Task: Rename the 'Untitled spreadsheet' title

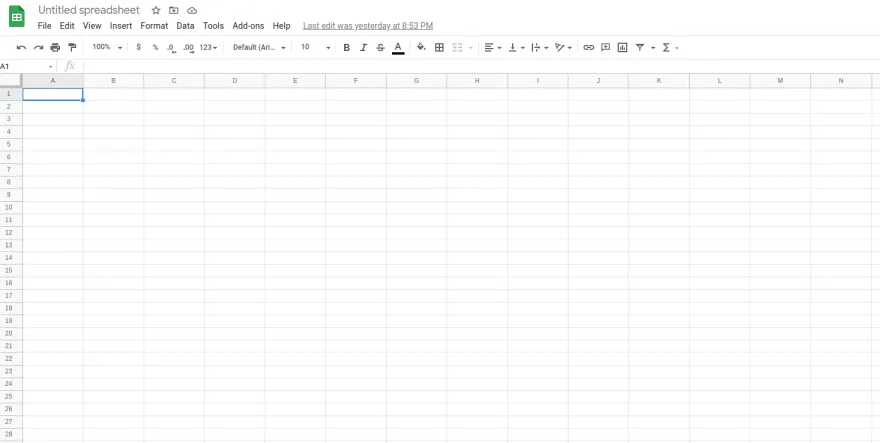Action: click(89, 10)
